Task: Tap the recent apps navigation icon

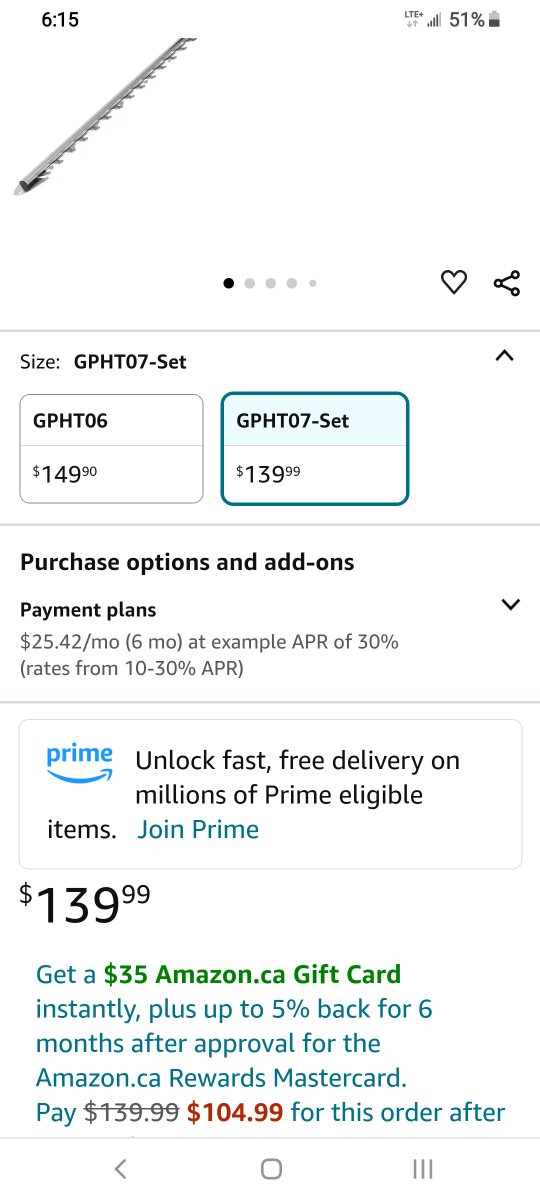Action: 423,1168
